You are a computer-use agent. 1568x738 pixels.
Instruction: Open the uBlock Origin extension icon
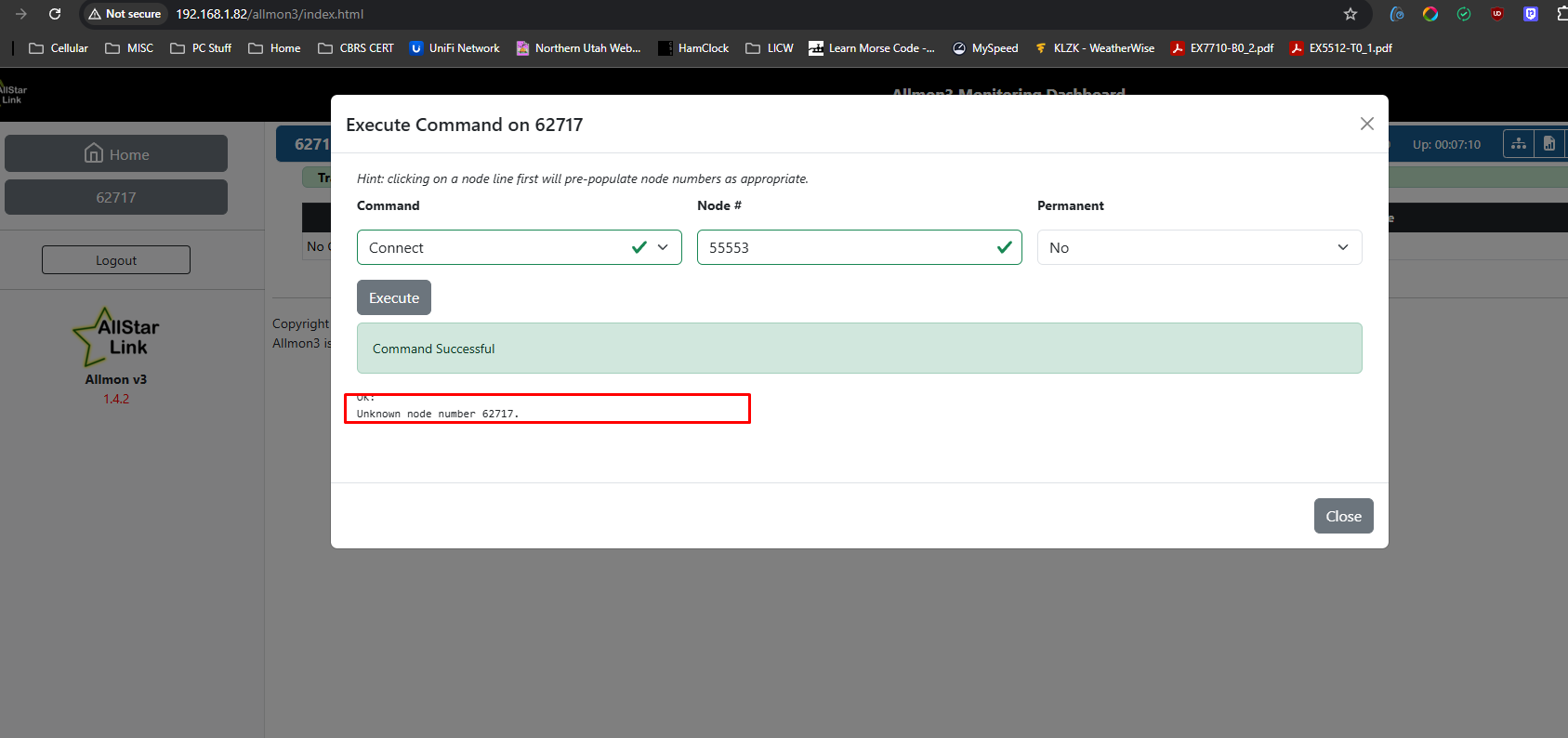coord(1497,14)
